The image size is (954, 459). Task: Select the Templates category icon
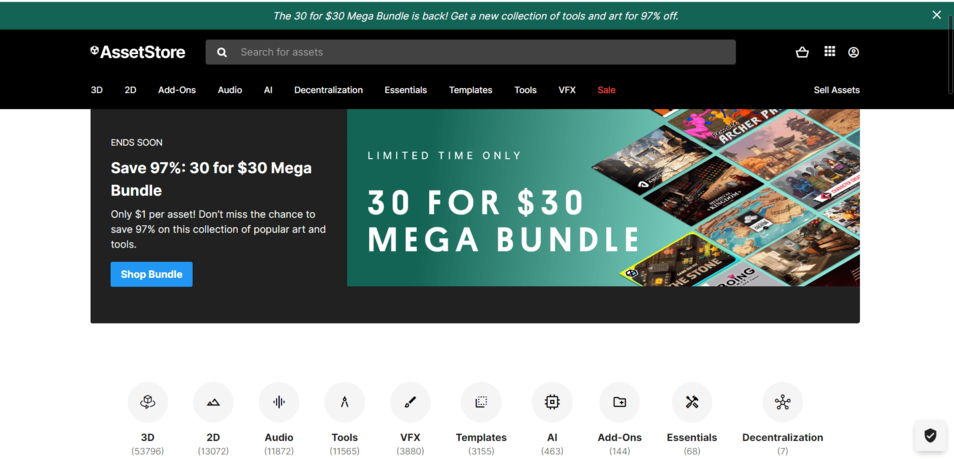(481, 402)
